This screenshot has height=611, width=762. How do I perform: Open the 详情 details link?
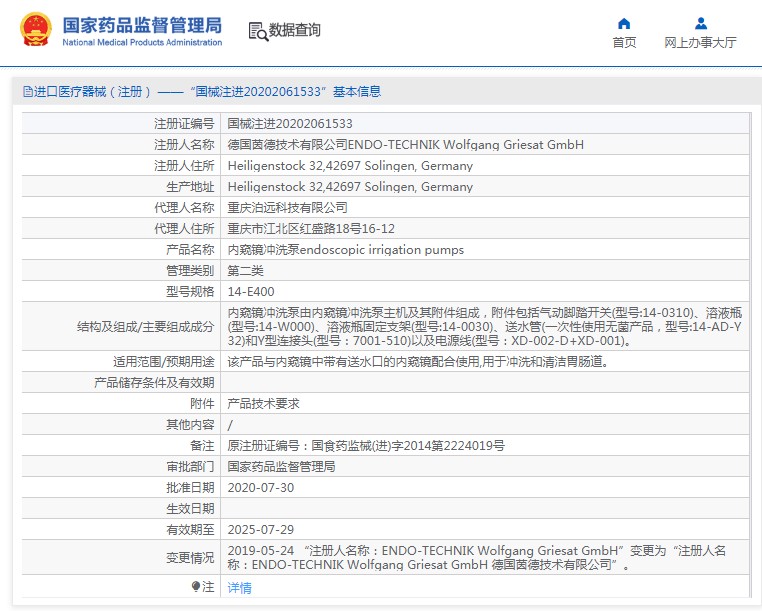240,588
